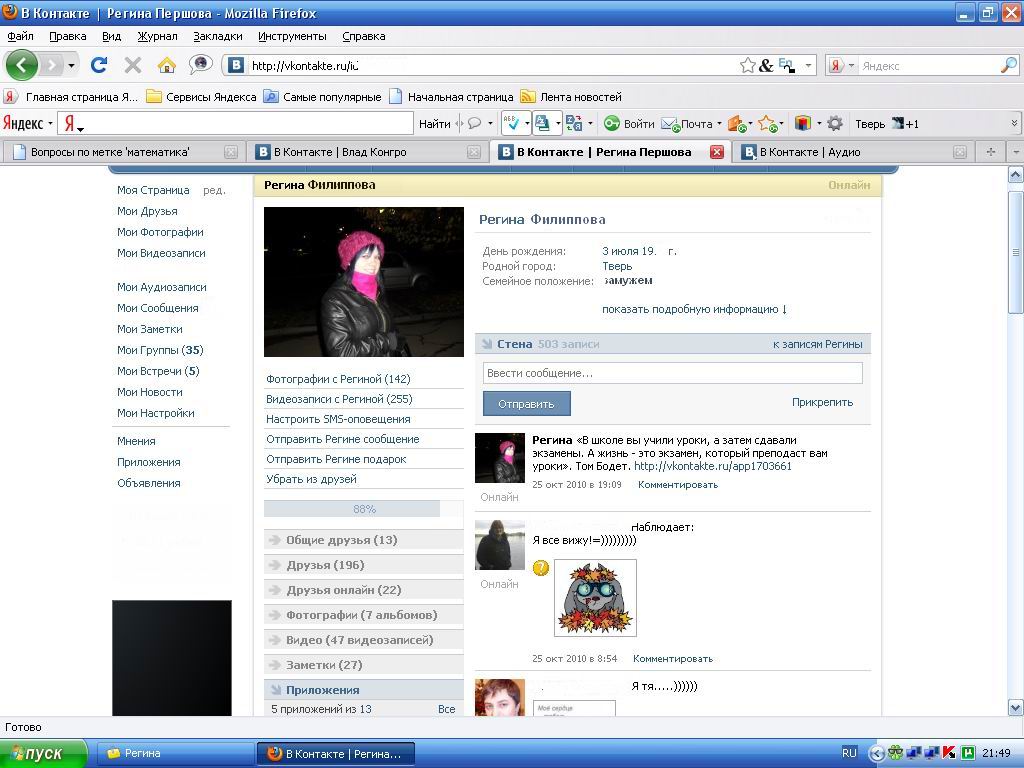The height and width of the screenshot is (768, 1024).
Task: Open Мои Группы (35) in the sidebar
Action: 160,350
